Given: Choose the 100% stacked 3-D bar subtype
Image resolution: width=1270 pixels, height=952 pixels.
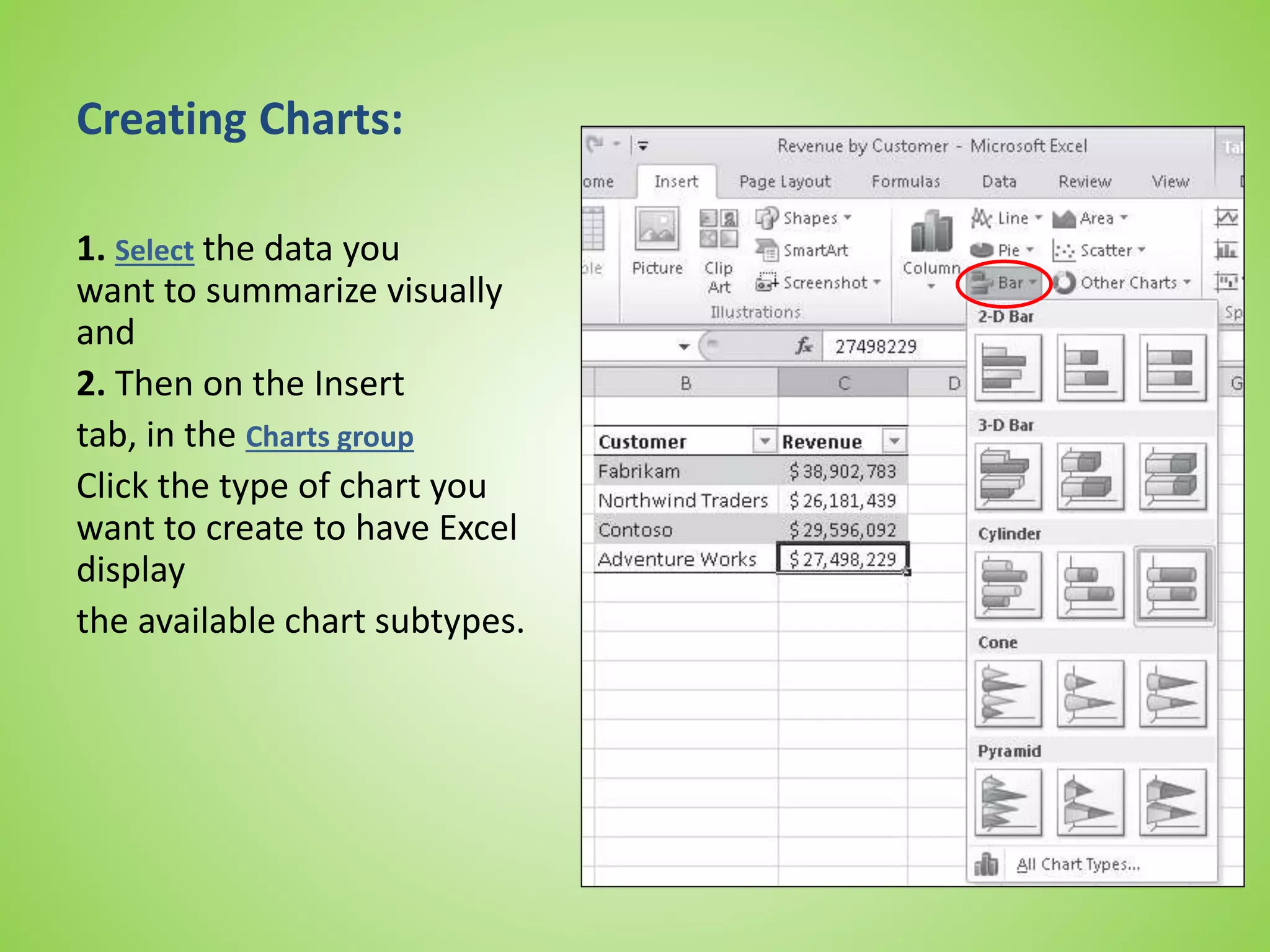Looking at the screenshot, I should [x=1173, y=477].
